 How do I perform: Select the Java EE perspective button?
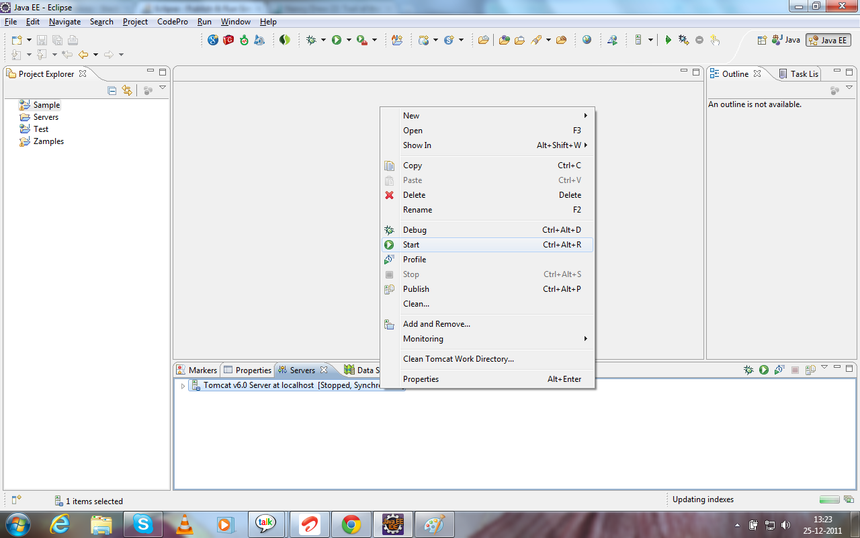(829, 40)
